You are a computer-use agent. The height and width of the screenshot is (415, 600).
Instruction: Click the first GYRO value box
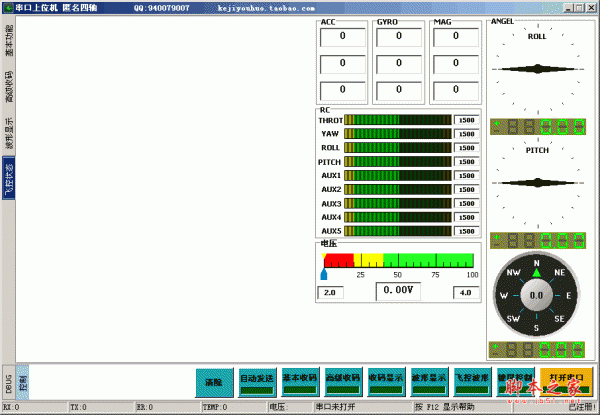(399, 37)
